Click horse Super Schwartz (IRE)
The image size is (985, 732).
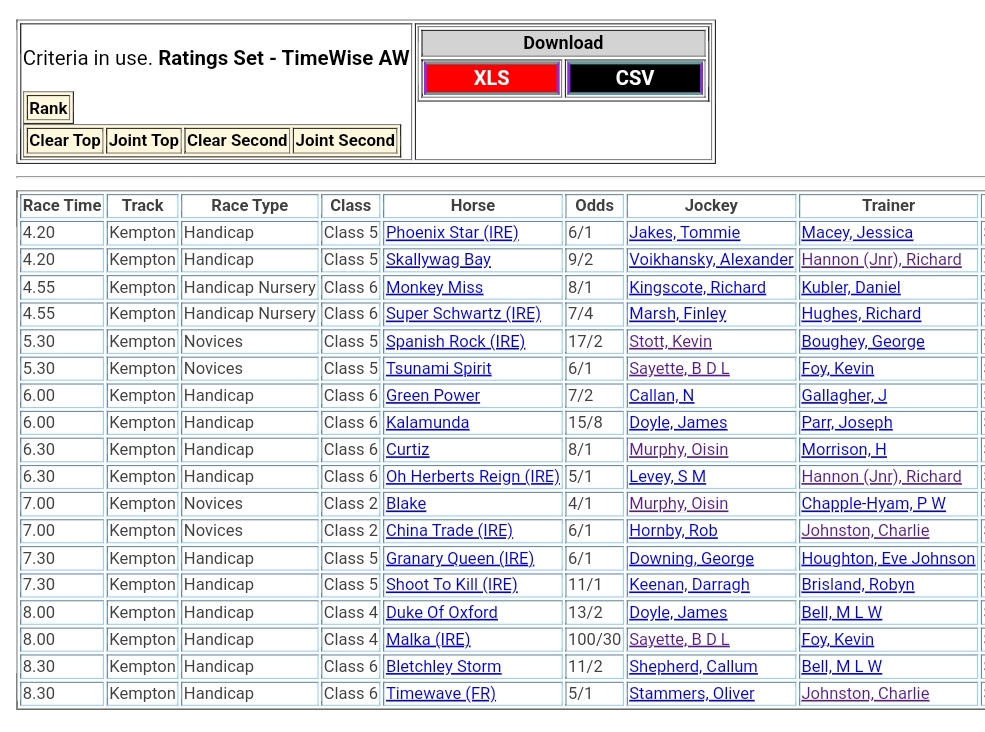(x=463, y=314)
